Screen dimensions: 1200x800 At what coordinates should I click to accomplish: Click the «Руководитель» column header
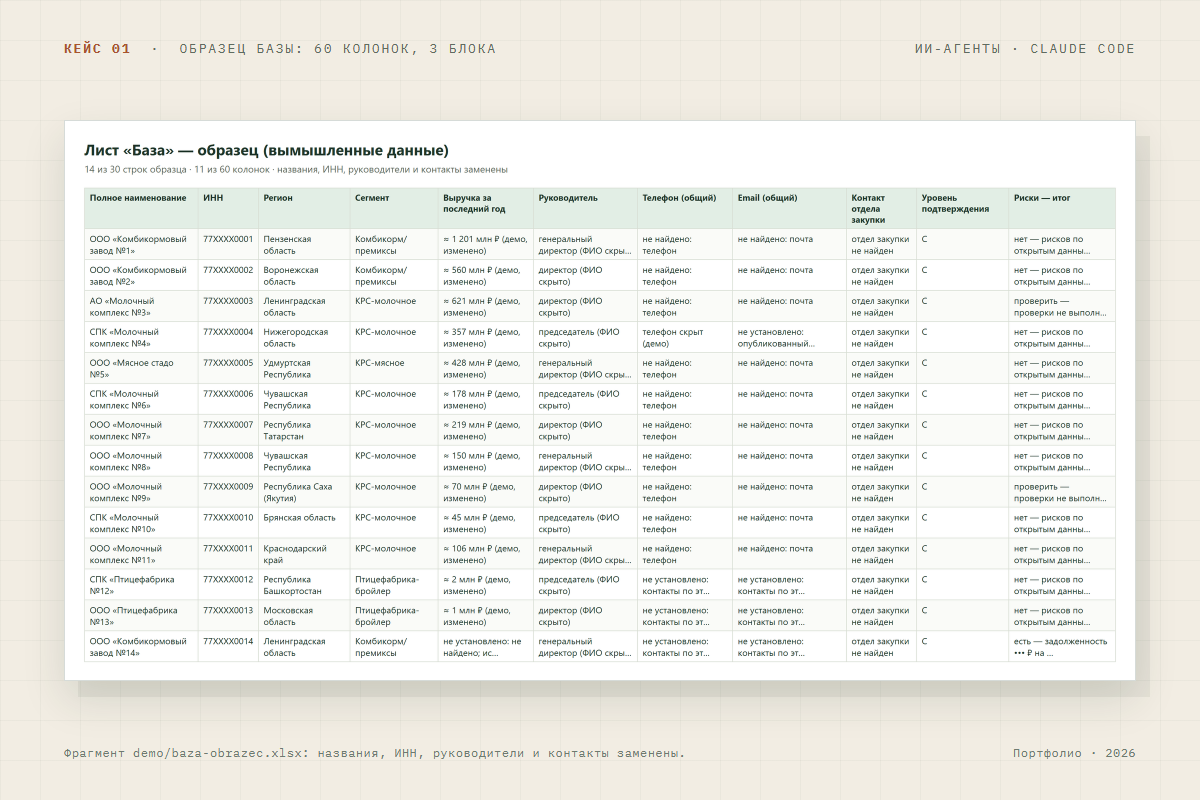[x=586, y=208]
